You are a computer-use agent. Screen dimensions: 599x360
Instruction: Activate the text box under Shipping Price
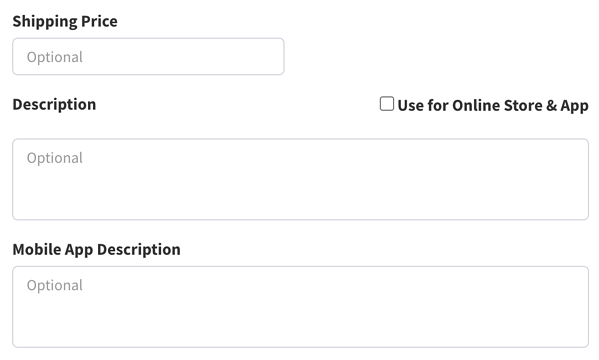[148, 57]
